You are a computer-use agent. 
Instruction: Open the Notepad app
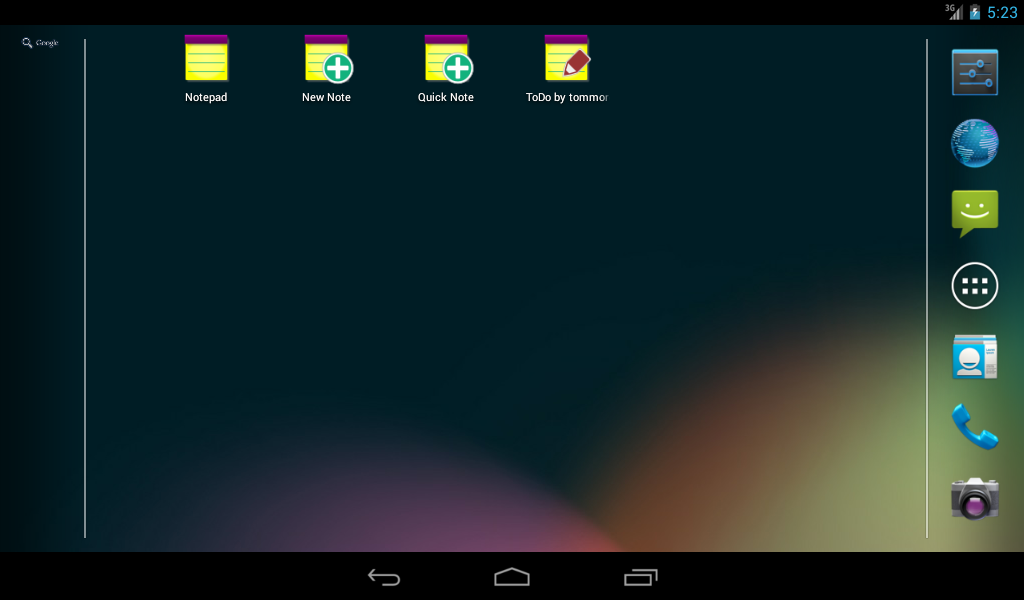(205, 62)
